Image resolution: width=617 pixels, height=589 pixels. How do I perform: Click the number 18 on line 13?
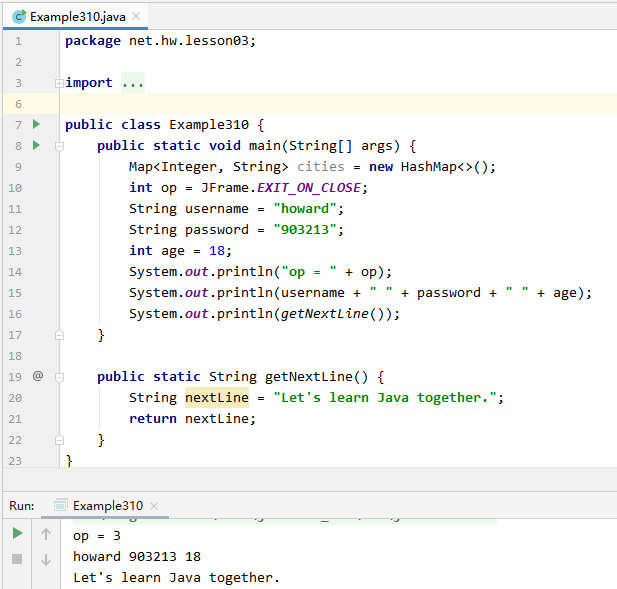[x=217, y=251]
